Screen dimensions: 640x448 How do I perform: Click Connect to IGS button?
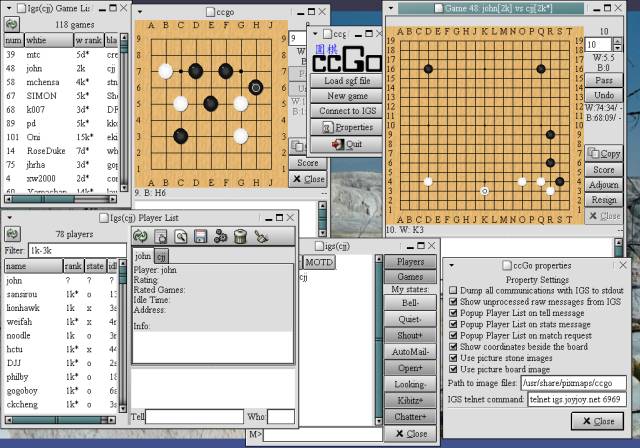click(x=347, y=111)
